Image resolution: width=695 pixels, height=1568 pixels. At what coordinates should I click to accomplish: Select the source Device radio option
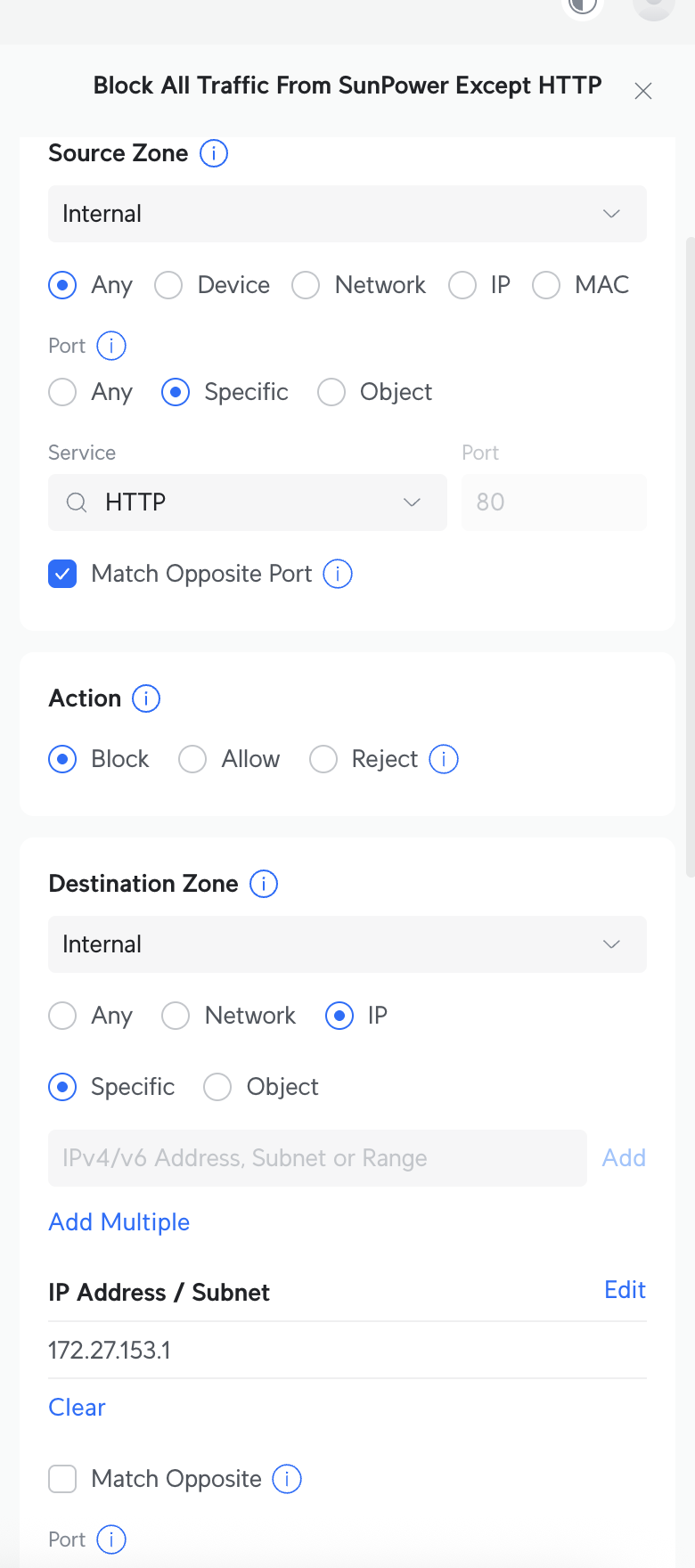coord(168,285)
